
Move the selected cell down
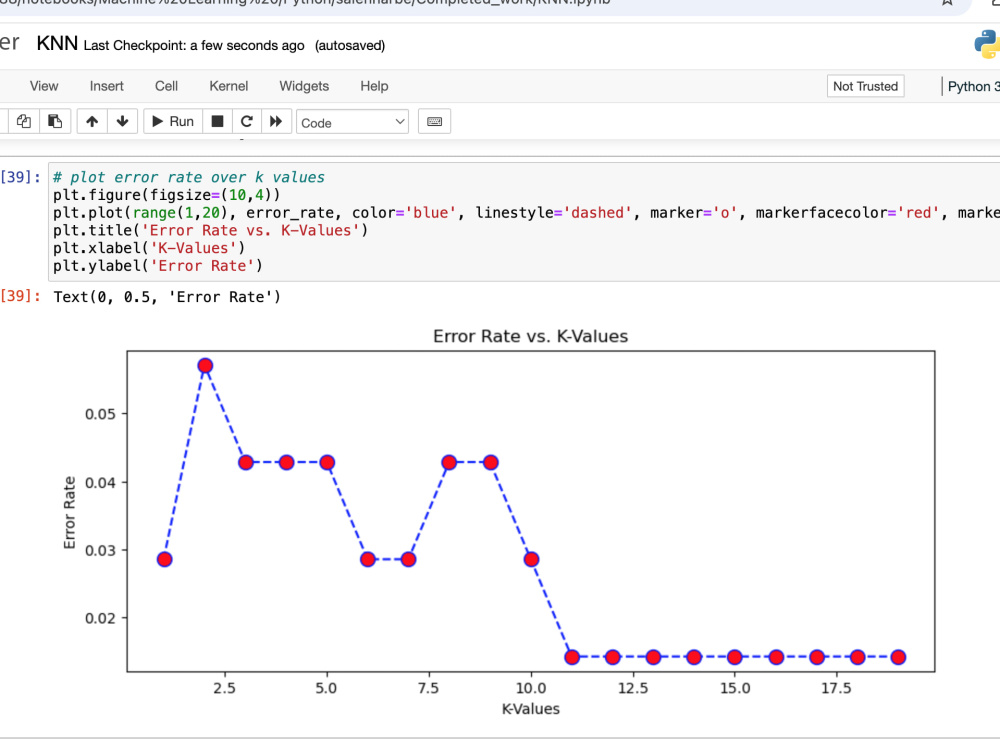coord(122,120)
